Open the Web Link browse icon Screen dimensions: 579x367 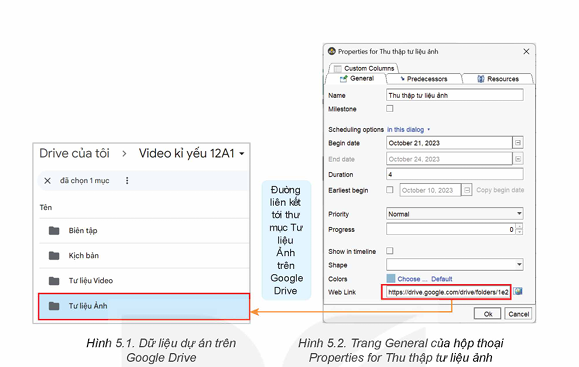pos(518,291)
